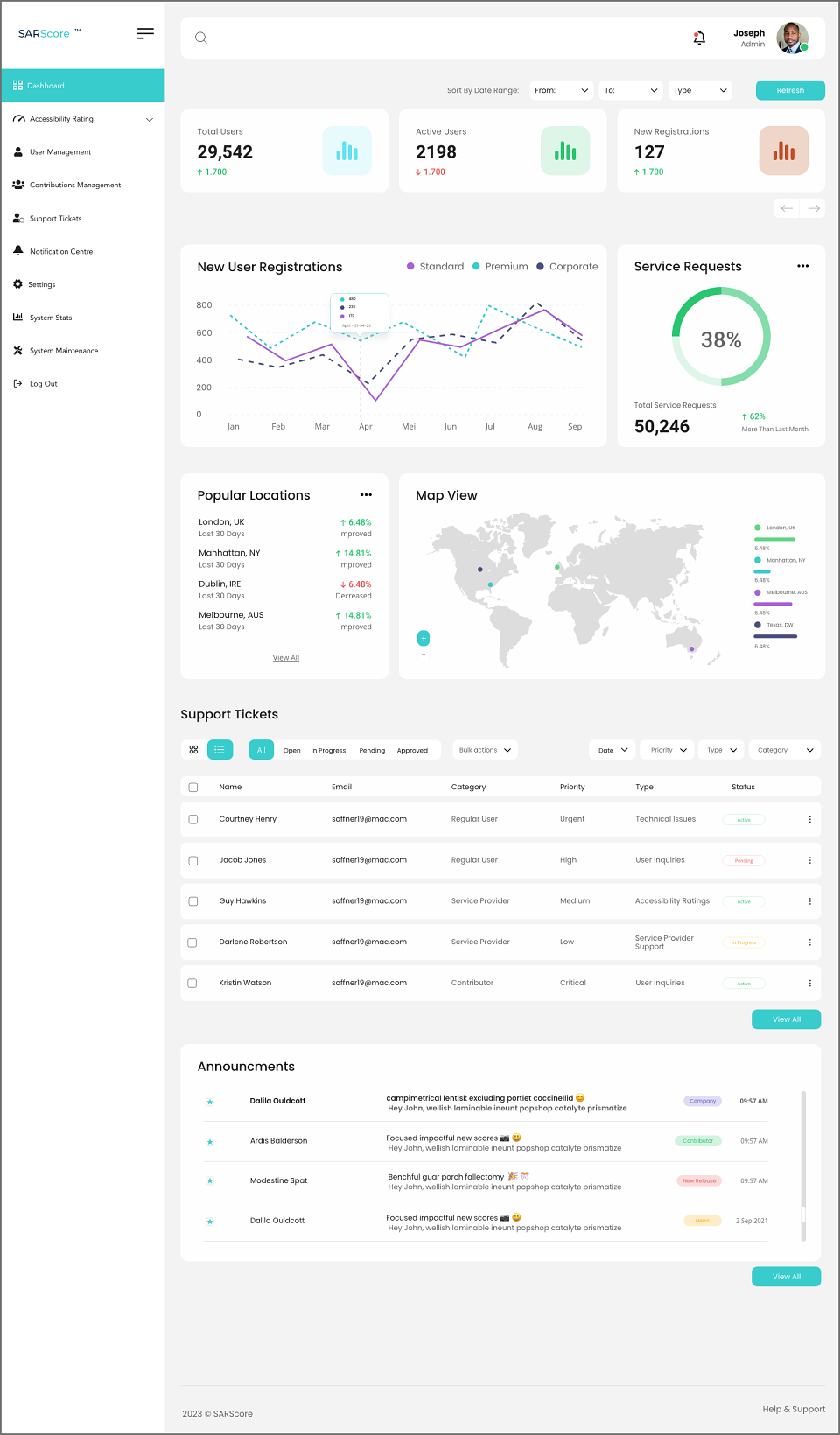
Task: Check the box for Jacob Jones
Action: tap(193, 861)
